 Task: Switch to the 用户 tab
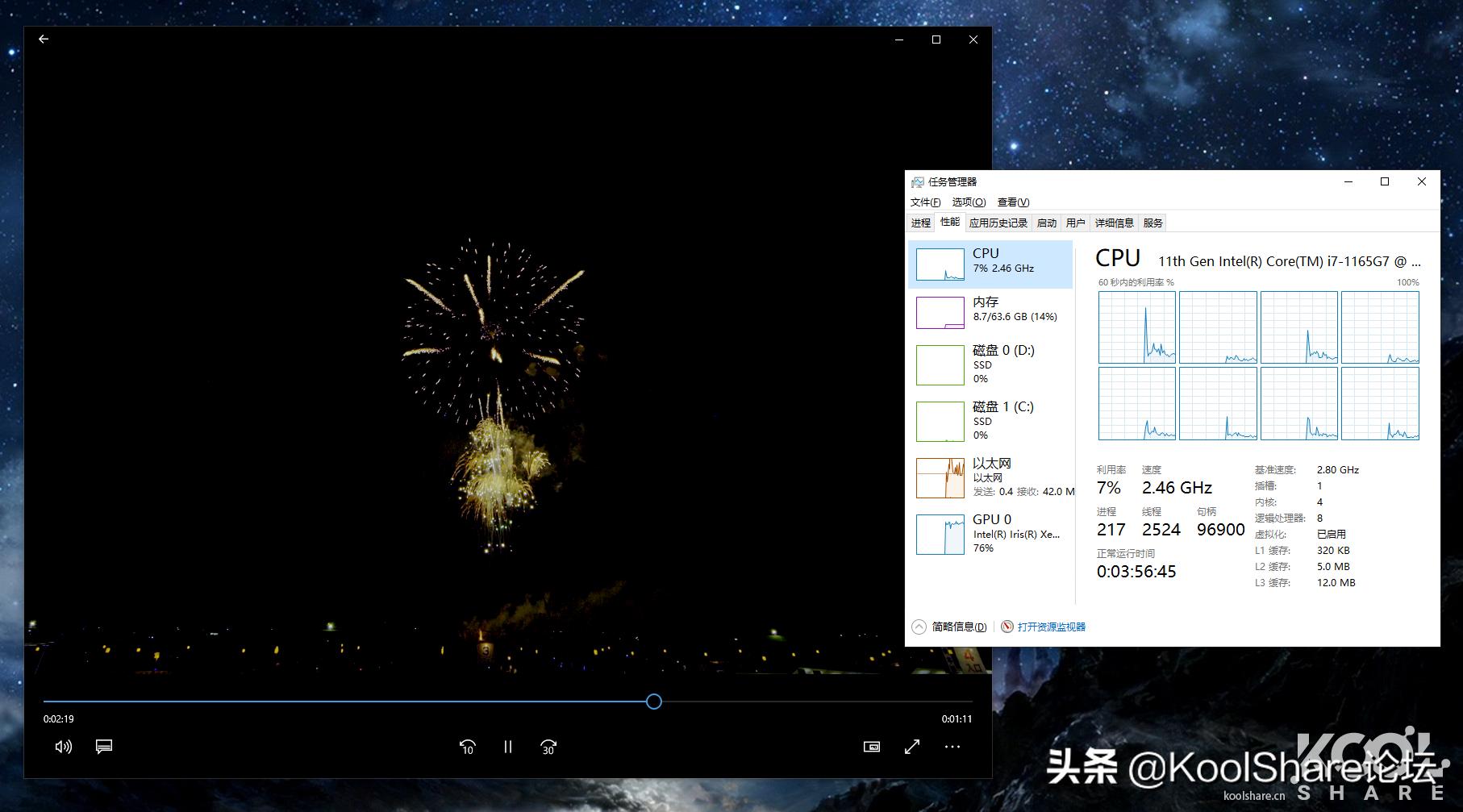pos(1076,223)
